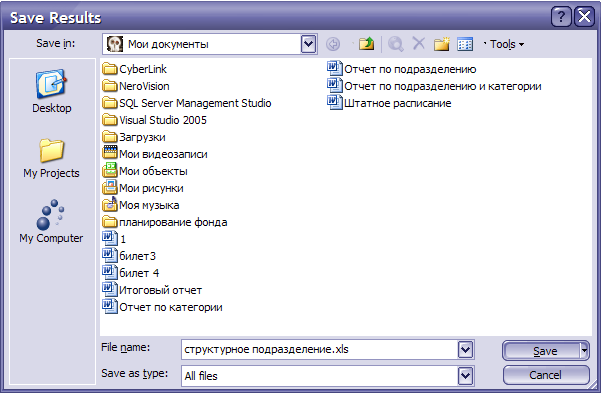Image resolution: width=601 pixels, height=393 pixels.
Task: Select the Мои рисунки folder name
Action: click(151, 188)
